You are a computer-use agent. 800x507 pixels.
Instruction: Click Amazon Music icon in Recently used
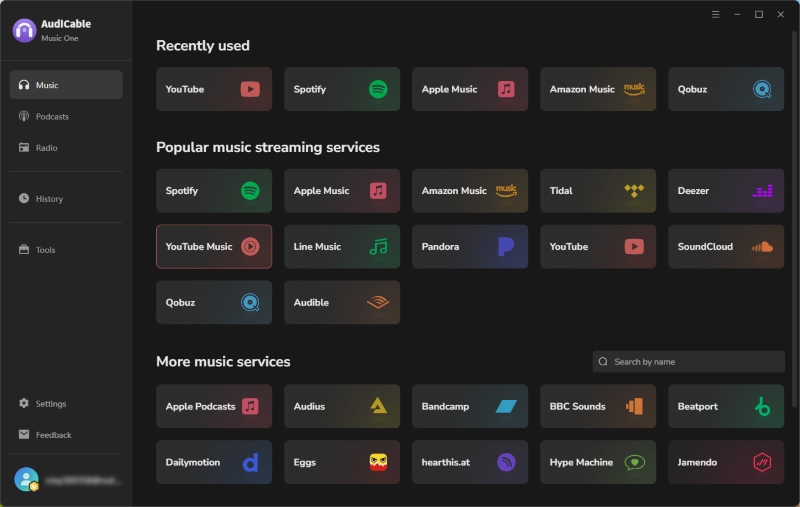(x=634, y=89)
